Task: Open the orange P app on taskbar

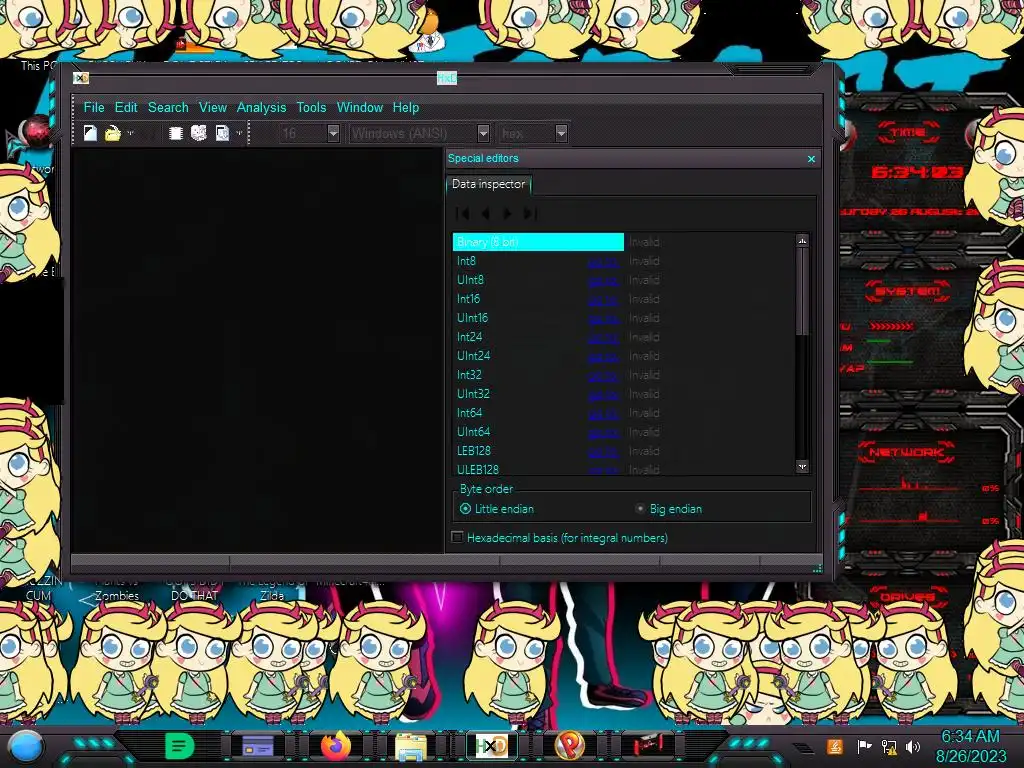Action: (569, 746)
